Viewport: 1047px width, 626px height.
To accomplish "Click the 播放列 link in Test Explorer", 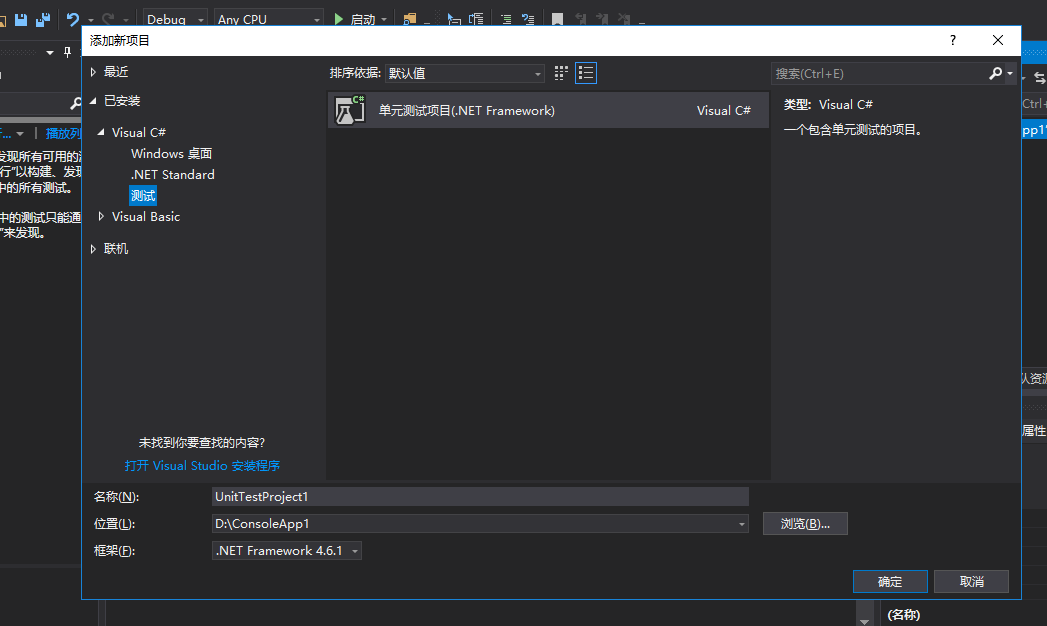I will pyautogui.click(x=63, y=133).
